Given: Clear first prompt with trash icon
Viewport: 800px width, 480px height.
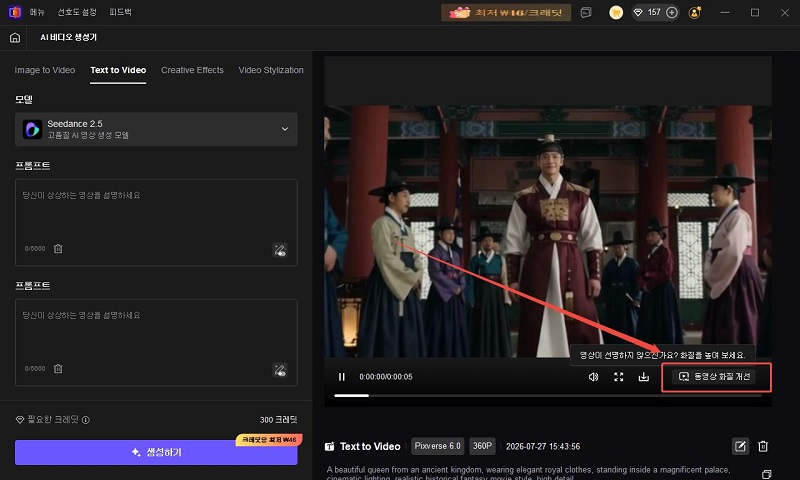Looking at the screenshot, I should (58, 249).
